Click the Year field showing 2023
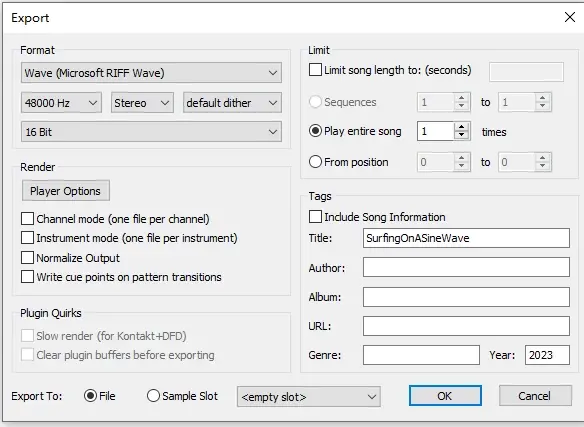 tap(547, 355)
